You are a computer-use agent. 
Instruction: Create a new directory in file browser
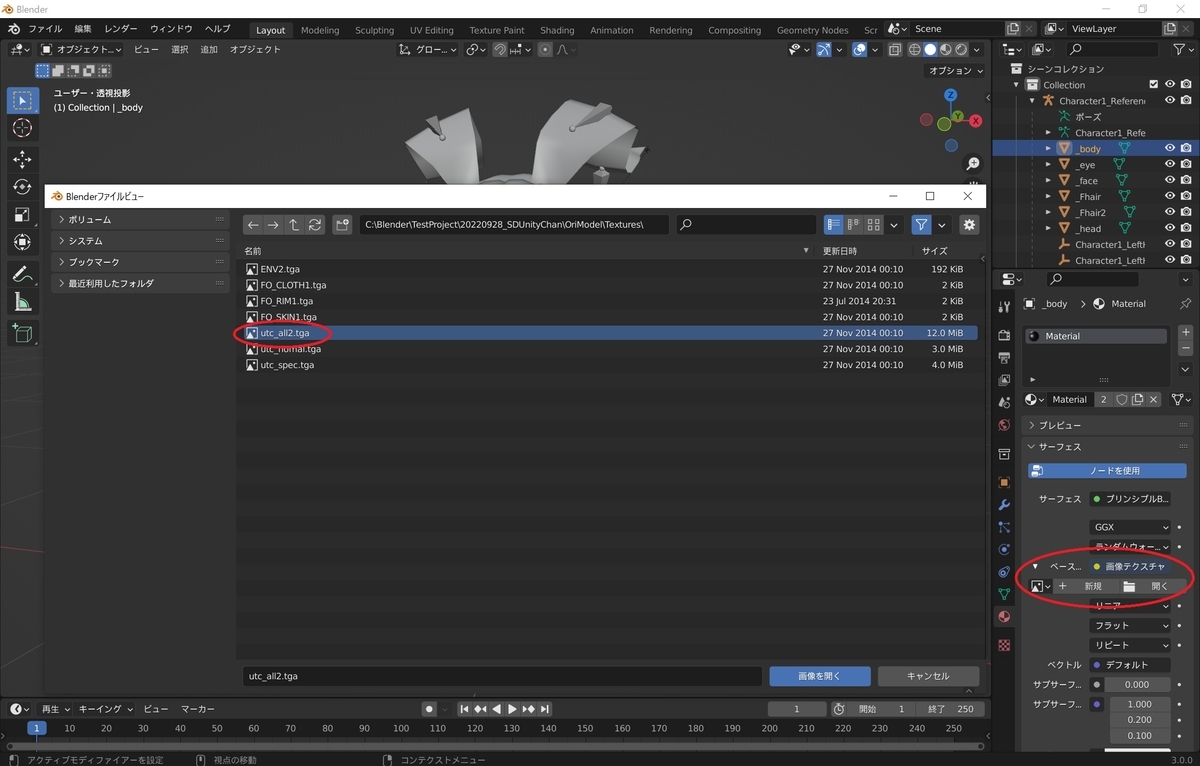coord(342,225)
